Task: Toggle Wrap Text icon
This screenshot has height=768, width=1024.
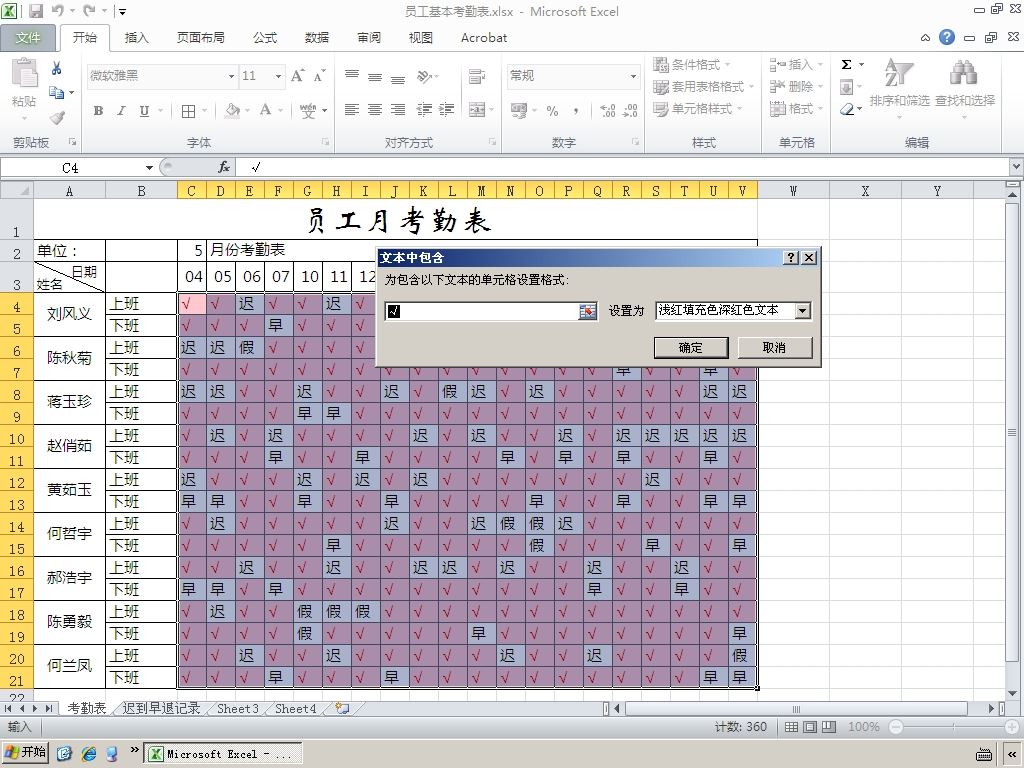Action: pos(477,76)
